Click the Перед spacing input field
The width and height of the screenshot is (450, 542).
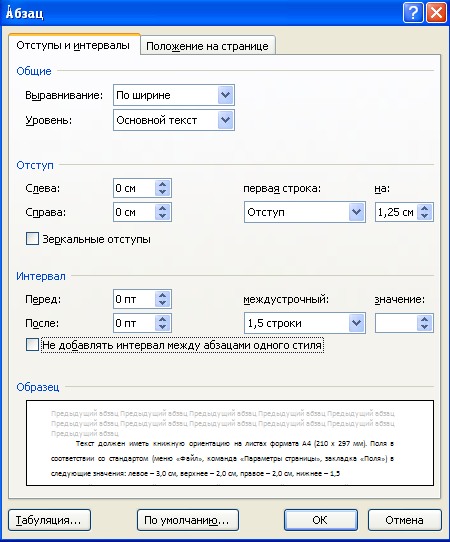point(134,299)
